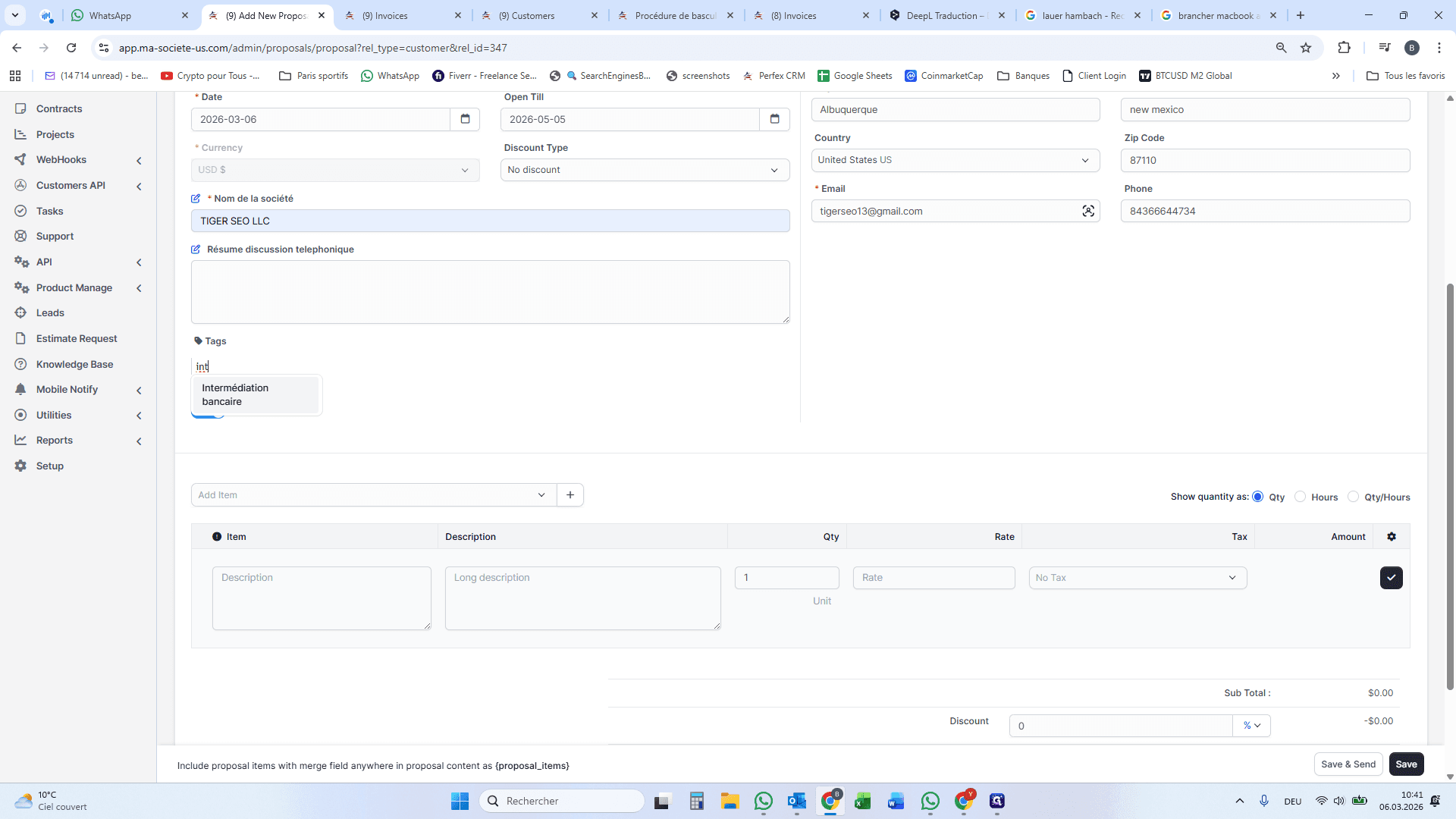
Task: Open the Country dropdown
Action: (955, 160)
